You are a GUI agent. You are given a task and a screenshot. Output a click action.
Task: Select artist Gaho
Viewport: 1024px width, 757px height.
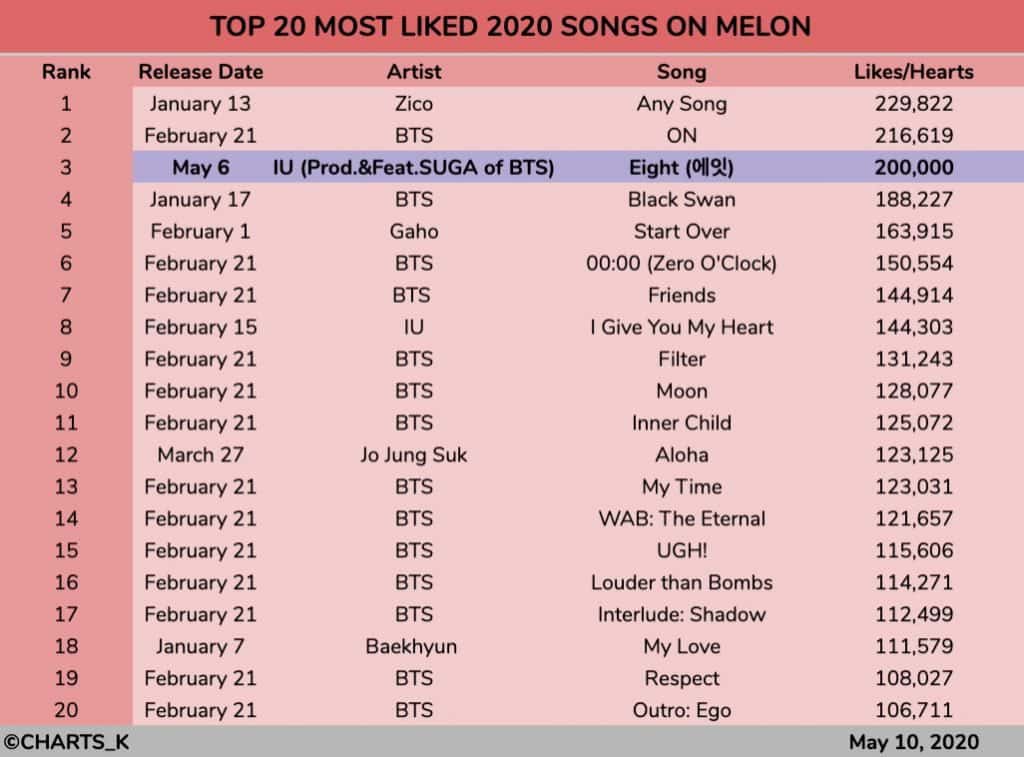coord(413,232)
